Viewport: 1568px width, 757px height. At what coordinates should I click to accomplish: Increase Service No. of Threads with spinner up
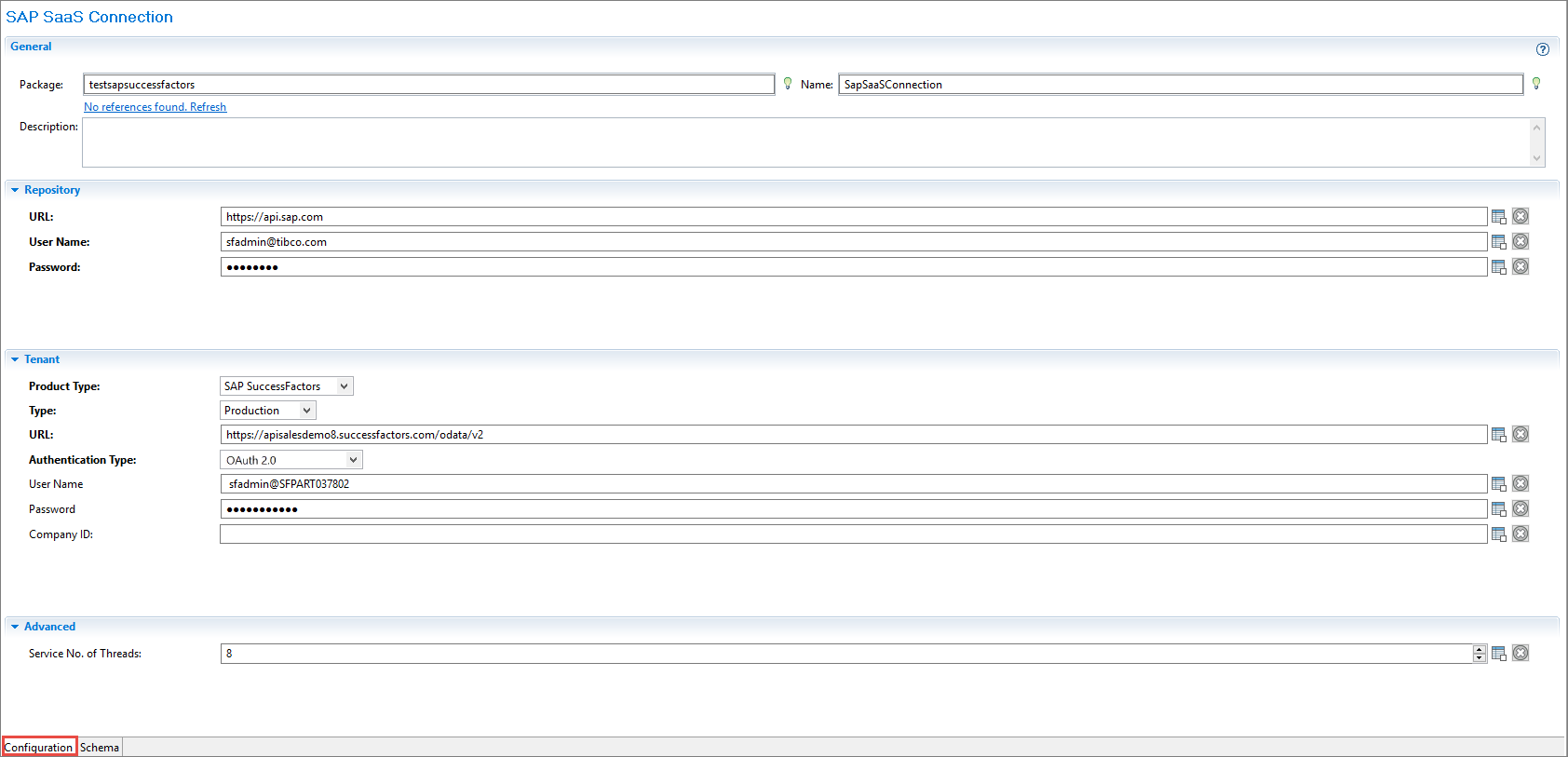click(x=1480, y=649)
